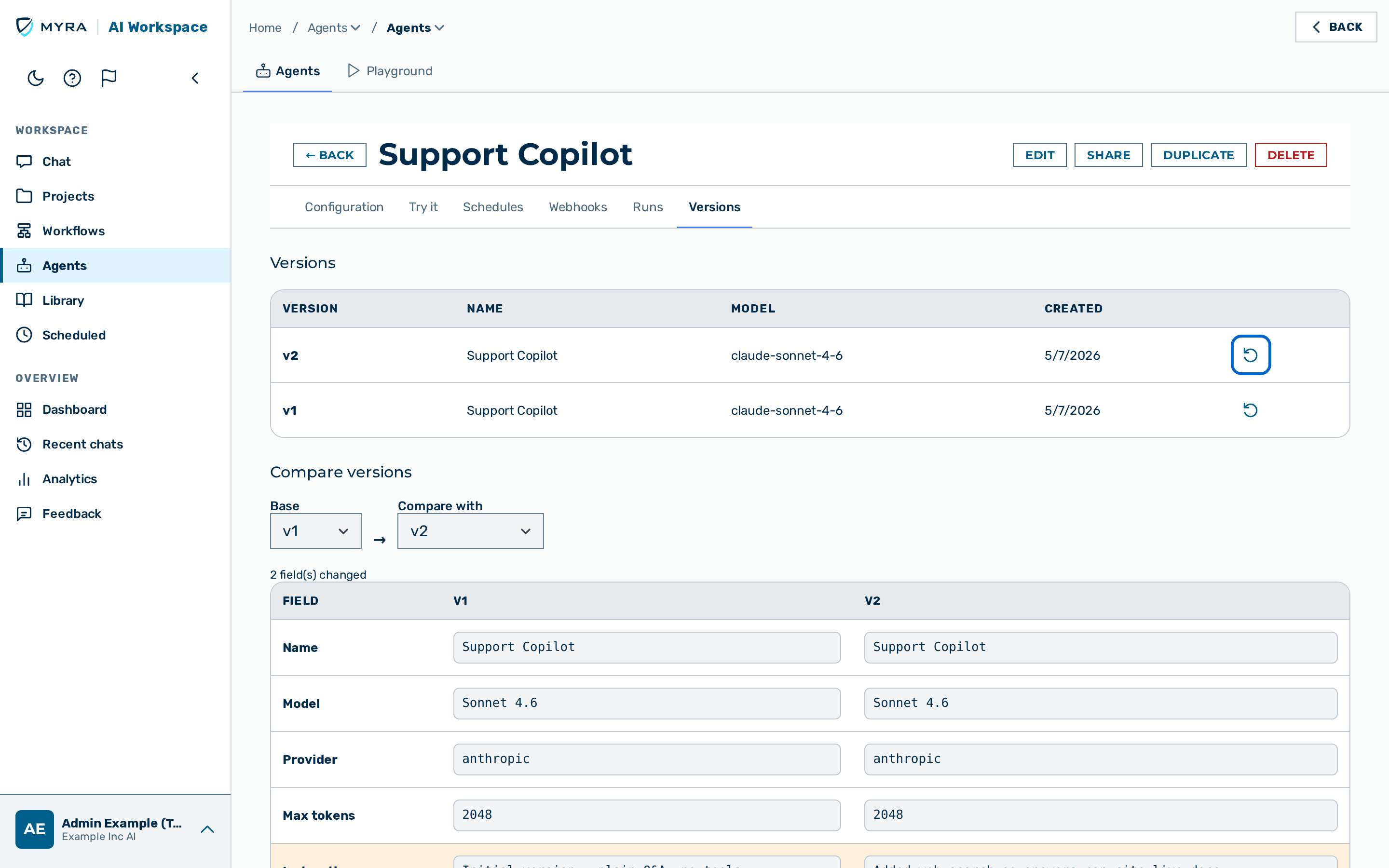Click the BACK button beside Support Copilot
Screen dimensions: 1389x868
tap(329, 155)
